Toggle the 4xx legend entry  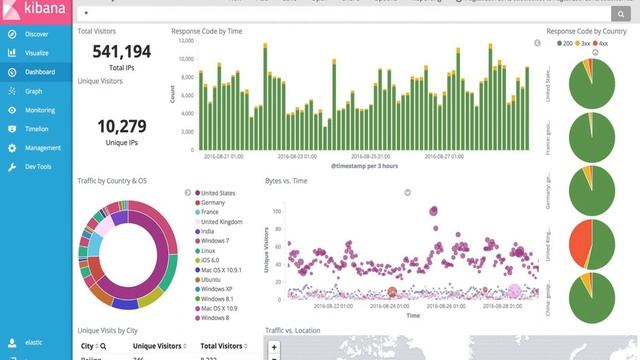click(600, 43)
